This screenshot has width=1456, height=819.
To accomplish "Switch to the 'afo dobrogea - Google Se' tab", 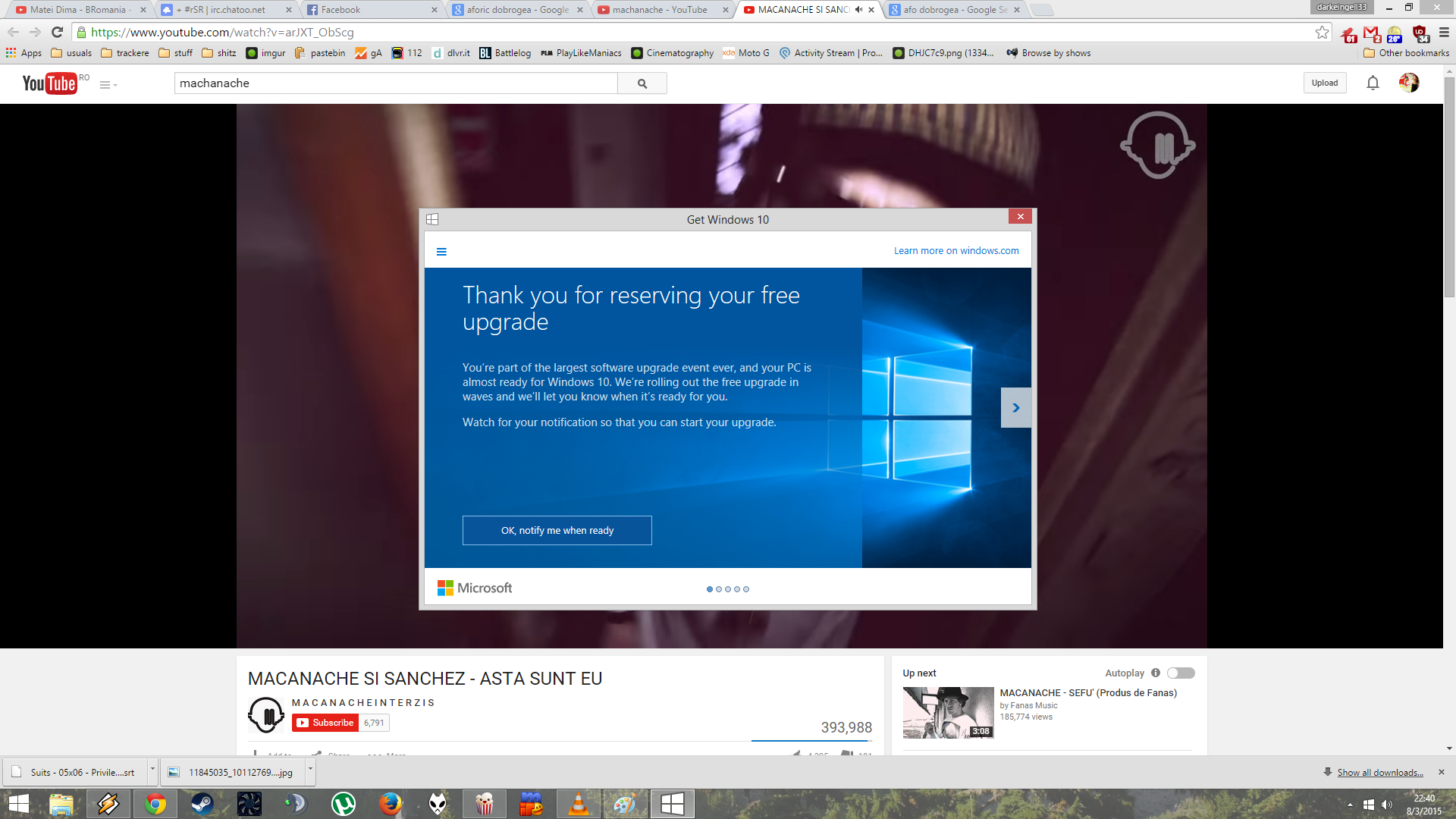I will 954,10.
